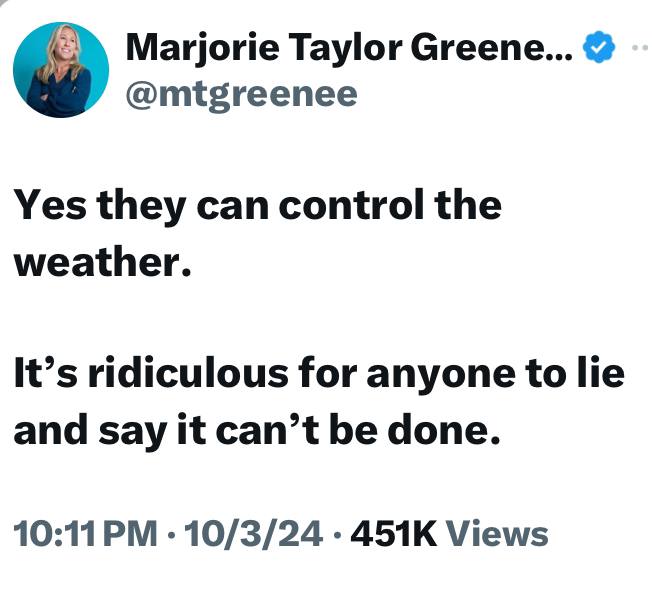Click the @mtgreenee handle

(239, 94)
